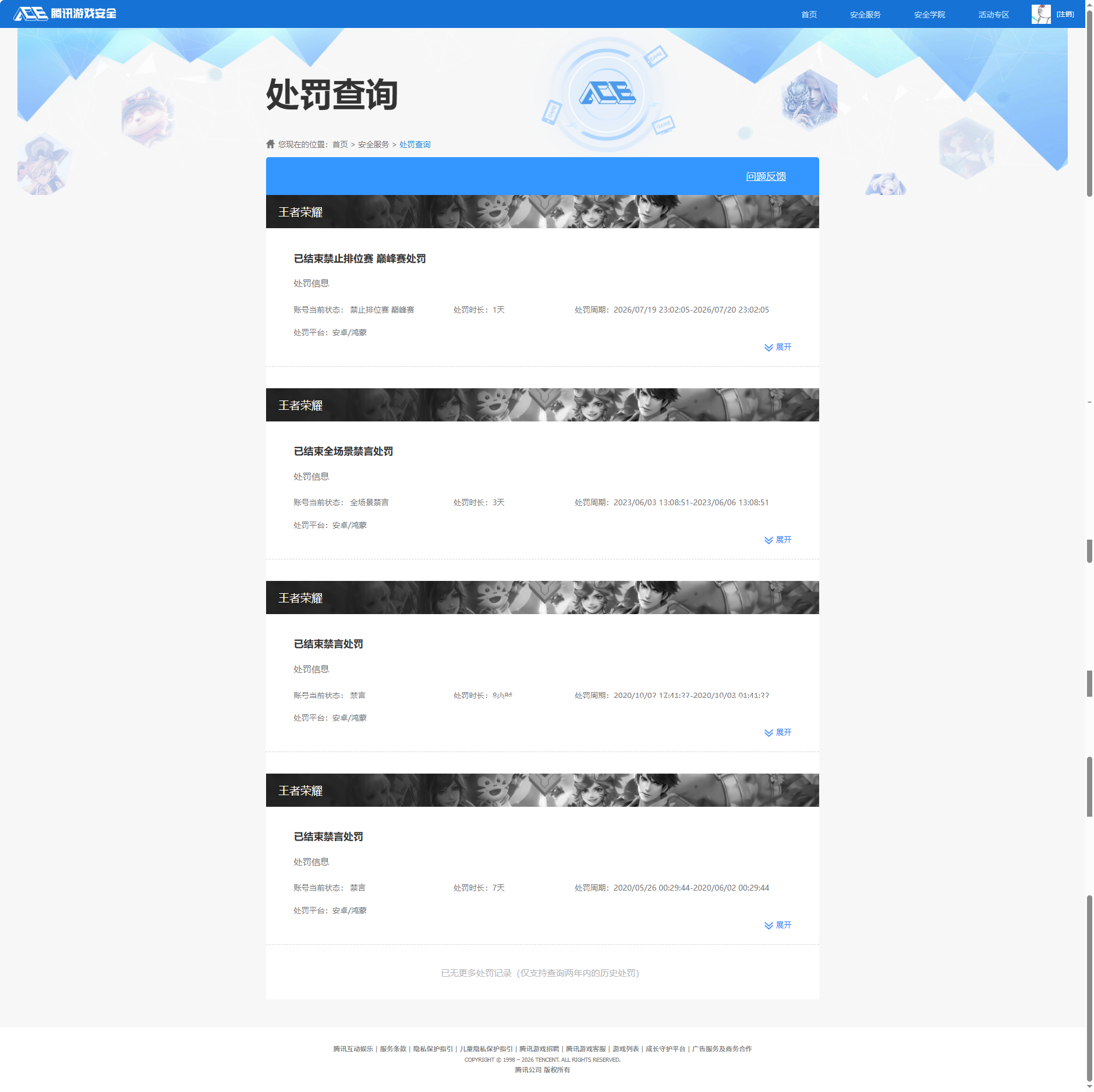Screen dimensions: 1094x1092
Task: Click 账号当前状态 全场景禁言 text
Action: pyautogui.click(x=341, y=502)
